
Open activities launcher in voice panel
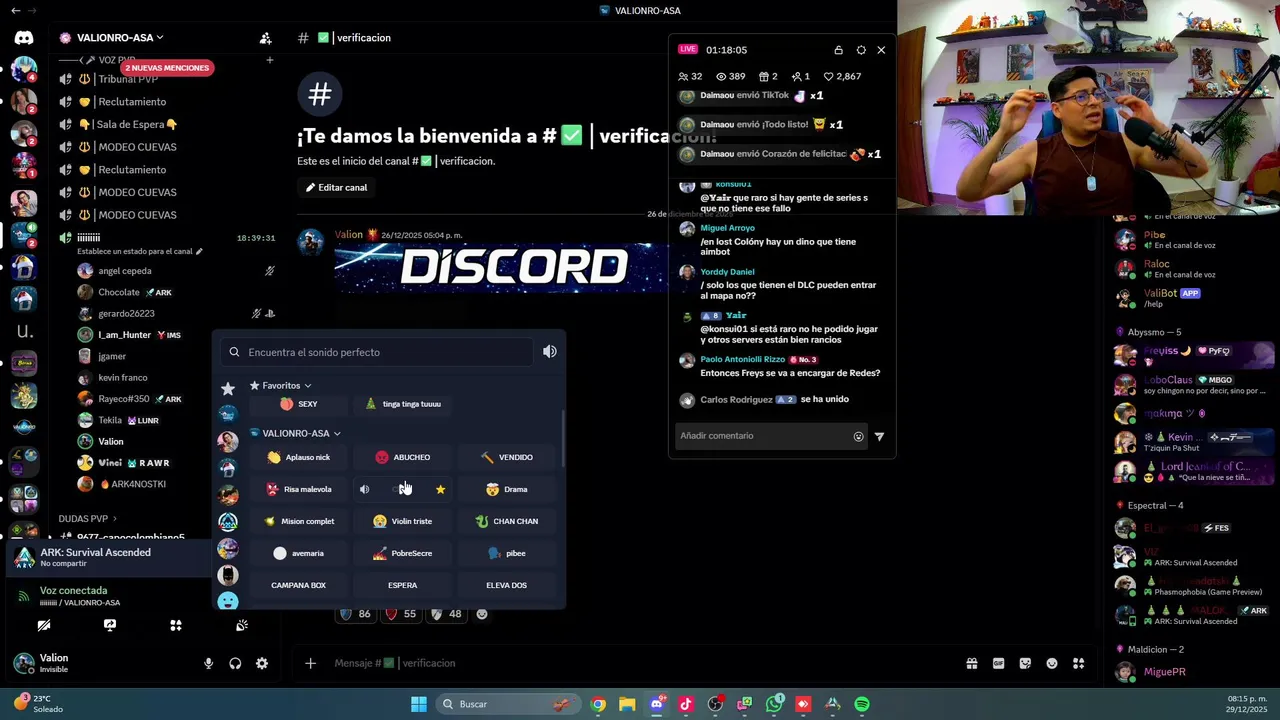click(176, 625)
